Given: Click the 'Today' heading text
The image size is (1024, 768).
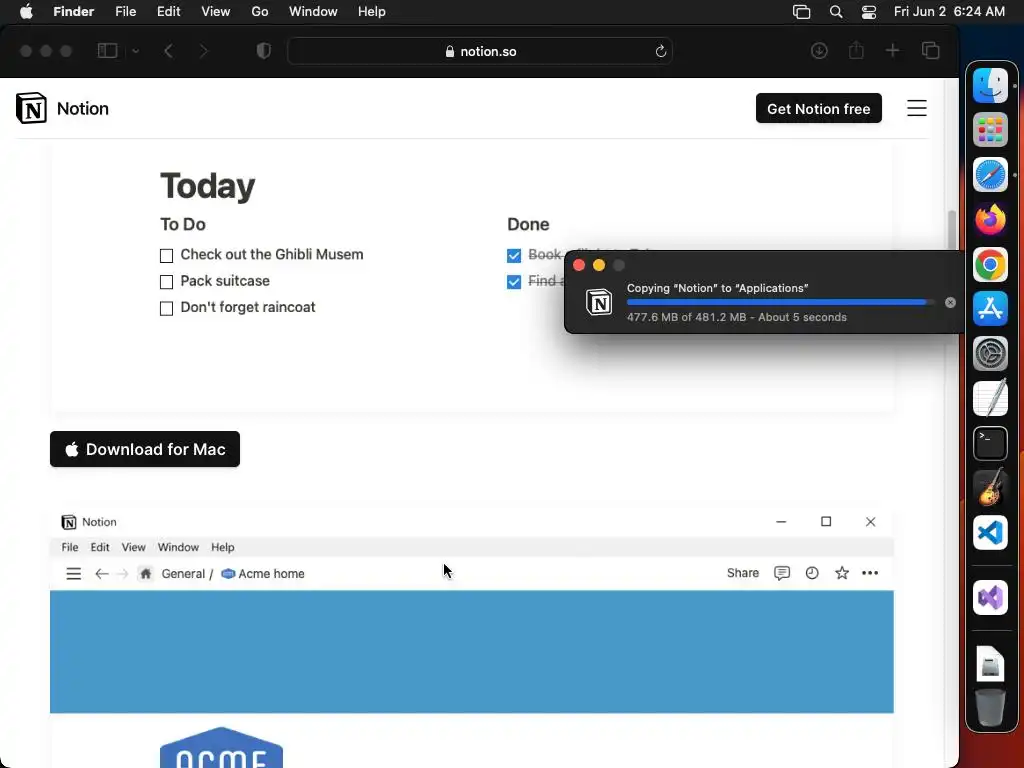Looking at the screenshot, I should click(208, 186).
